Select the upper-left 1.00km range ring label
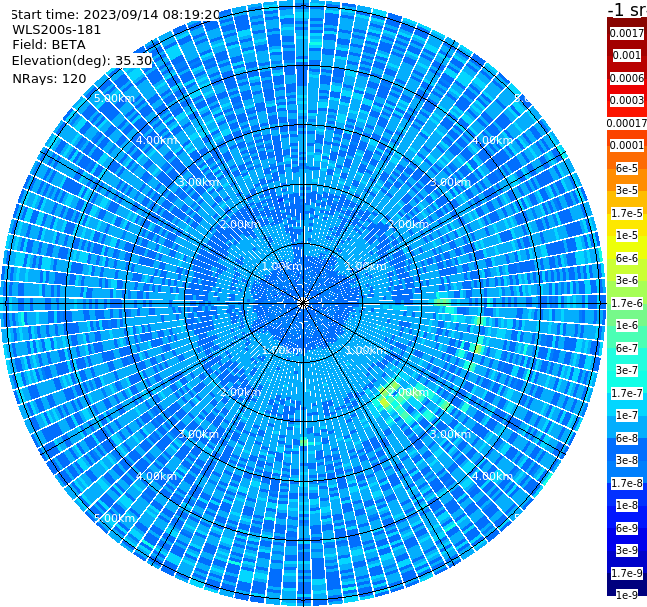The width and height of the screenshot is (647, 607). (x=282, y=266)
